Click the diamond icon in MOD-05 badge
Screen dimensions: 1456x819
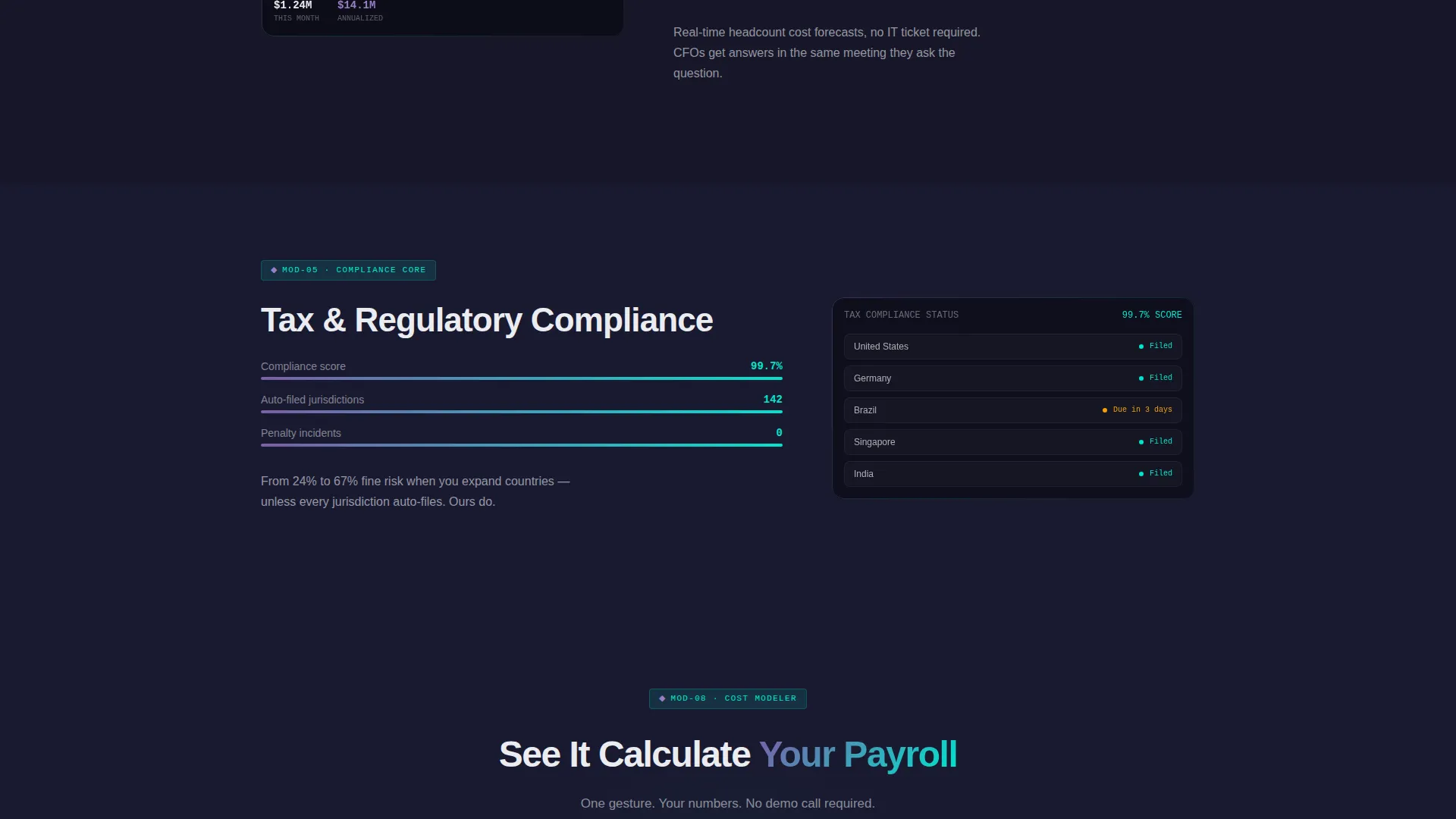274,270
